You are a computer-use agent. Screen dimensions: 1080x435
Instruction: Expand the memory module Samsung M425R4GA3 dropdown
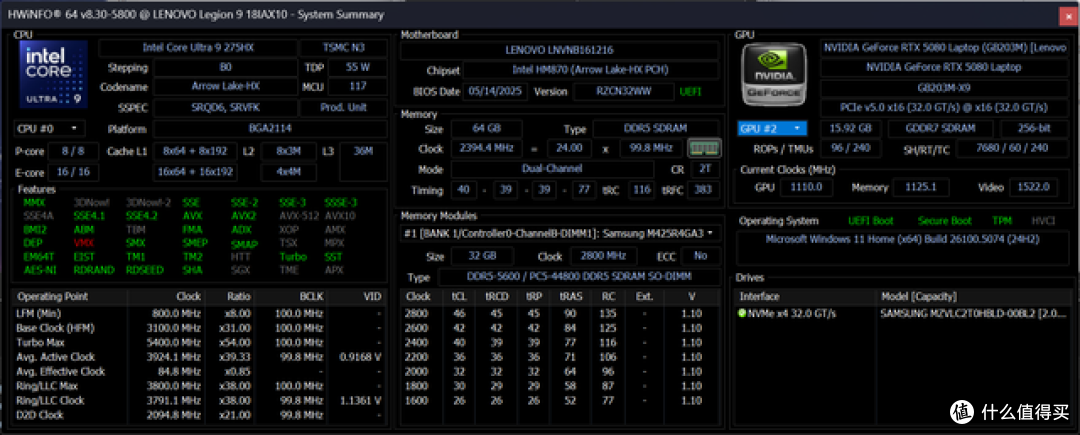click(560, 233)
